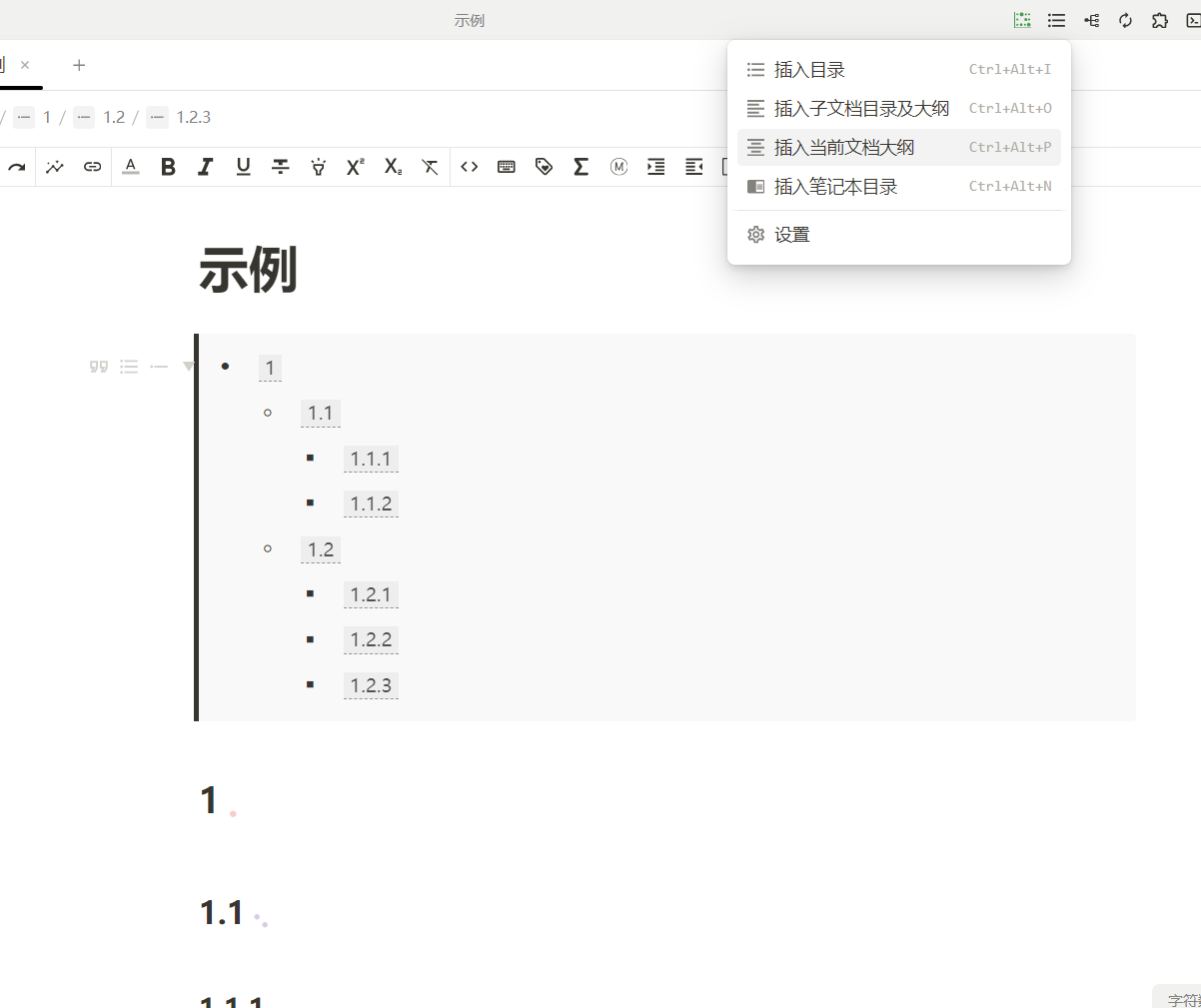This screenshot has height=1008, width=1201.
Task: Open the font color appearance tool
Action: (x=131, y=167)
